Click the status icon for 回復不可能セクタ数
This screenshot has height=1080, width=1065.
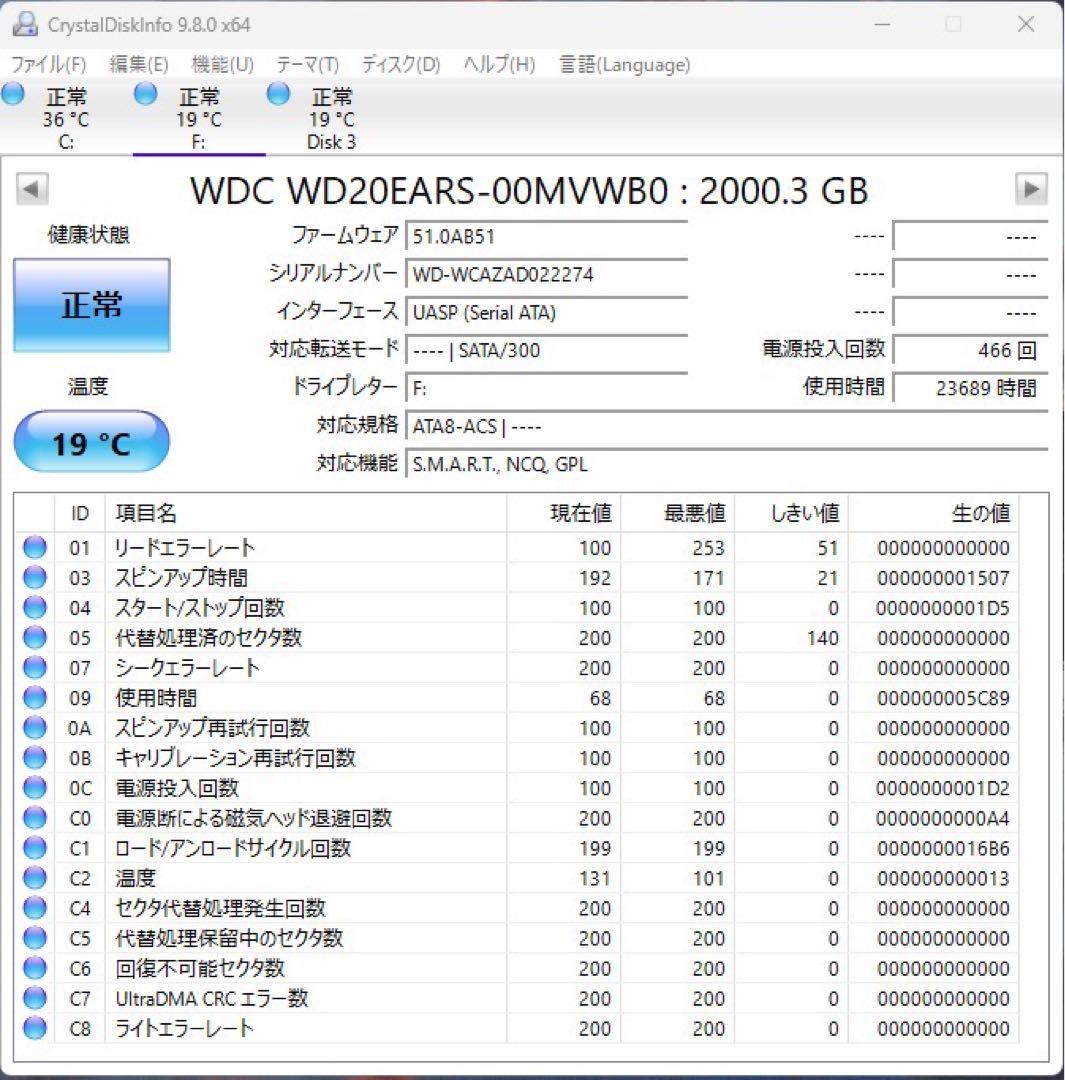click(x=34, y=968)
